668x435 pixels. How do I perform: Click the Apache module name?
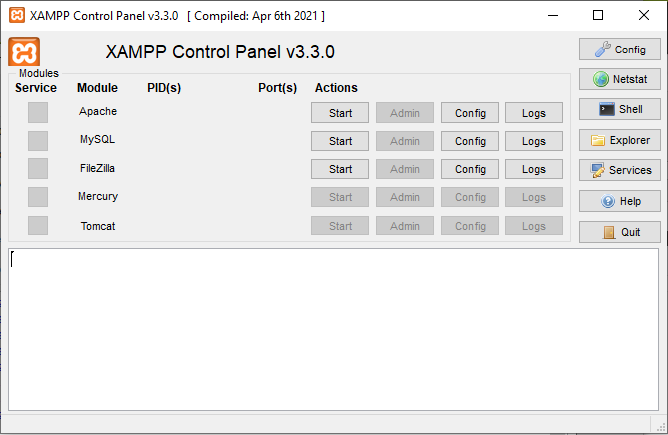[98, 111]
